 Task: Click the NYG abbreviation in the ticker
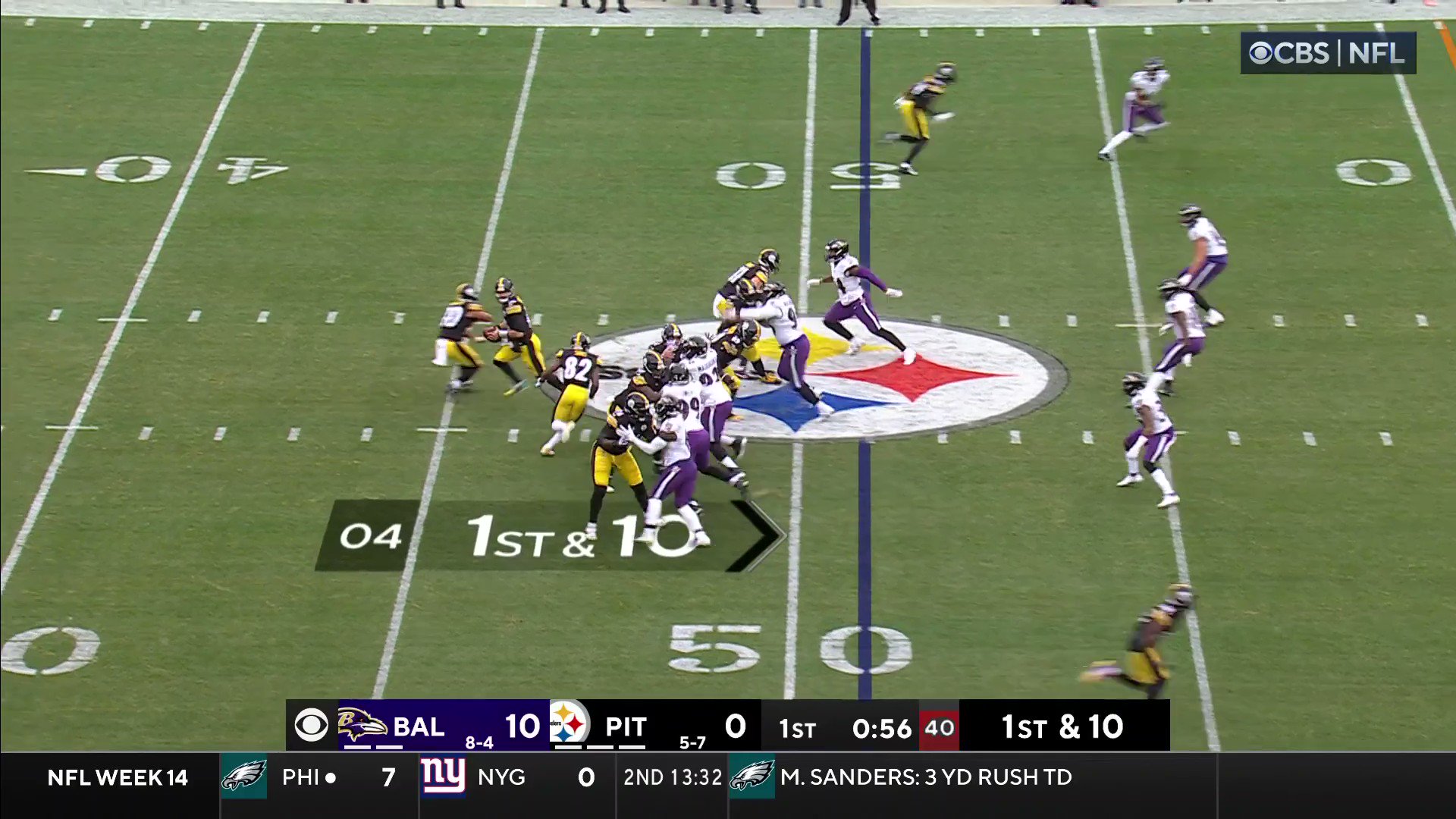coord(501,777)
